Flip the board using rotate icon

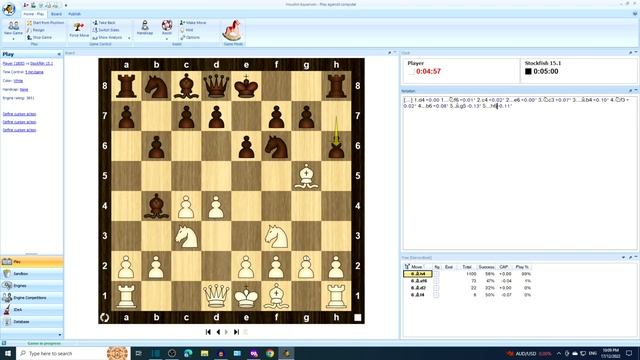104,317
